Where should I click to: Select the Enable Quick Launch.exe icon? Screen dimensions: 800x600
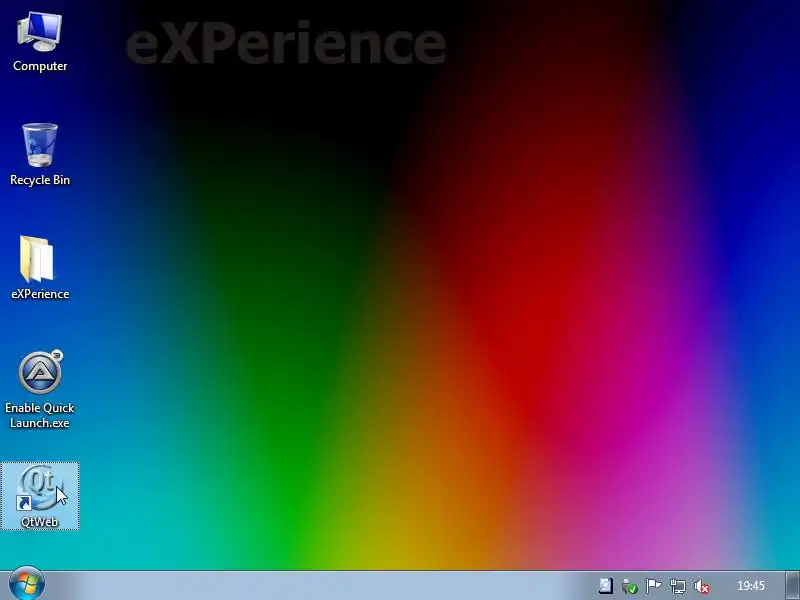40,389
